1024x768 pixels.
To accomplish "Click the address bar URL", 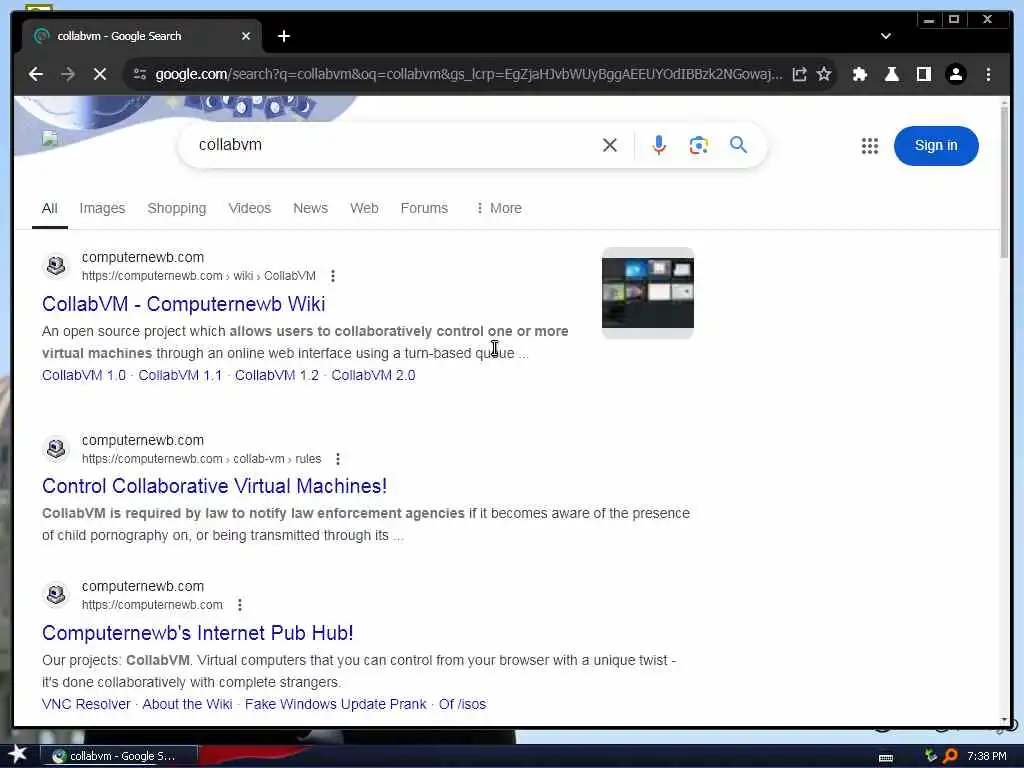I will (468, 74).
